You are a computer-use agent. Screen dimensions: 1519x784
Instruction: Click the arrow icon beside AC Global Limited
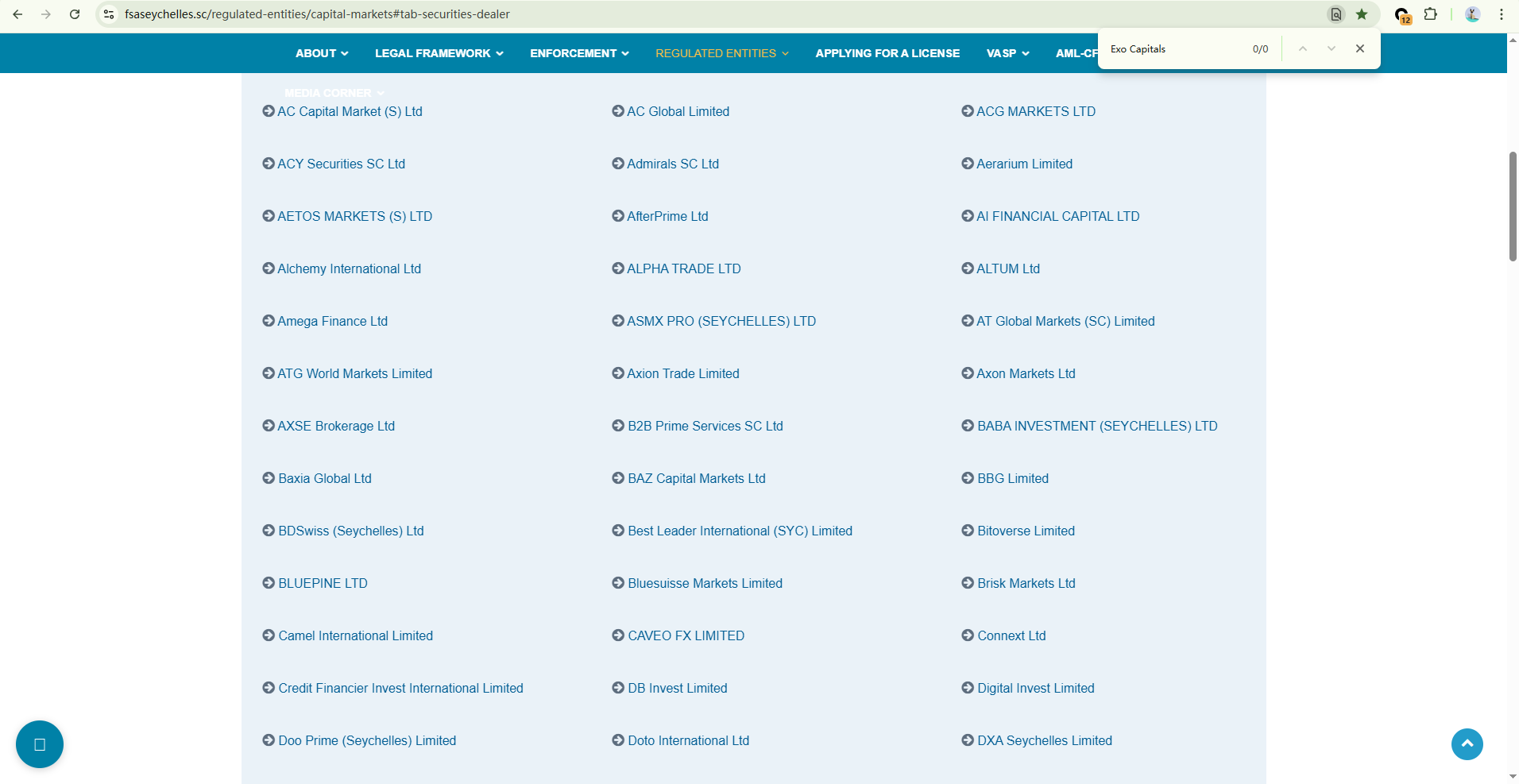618,111
